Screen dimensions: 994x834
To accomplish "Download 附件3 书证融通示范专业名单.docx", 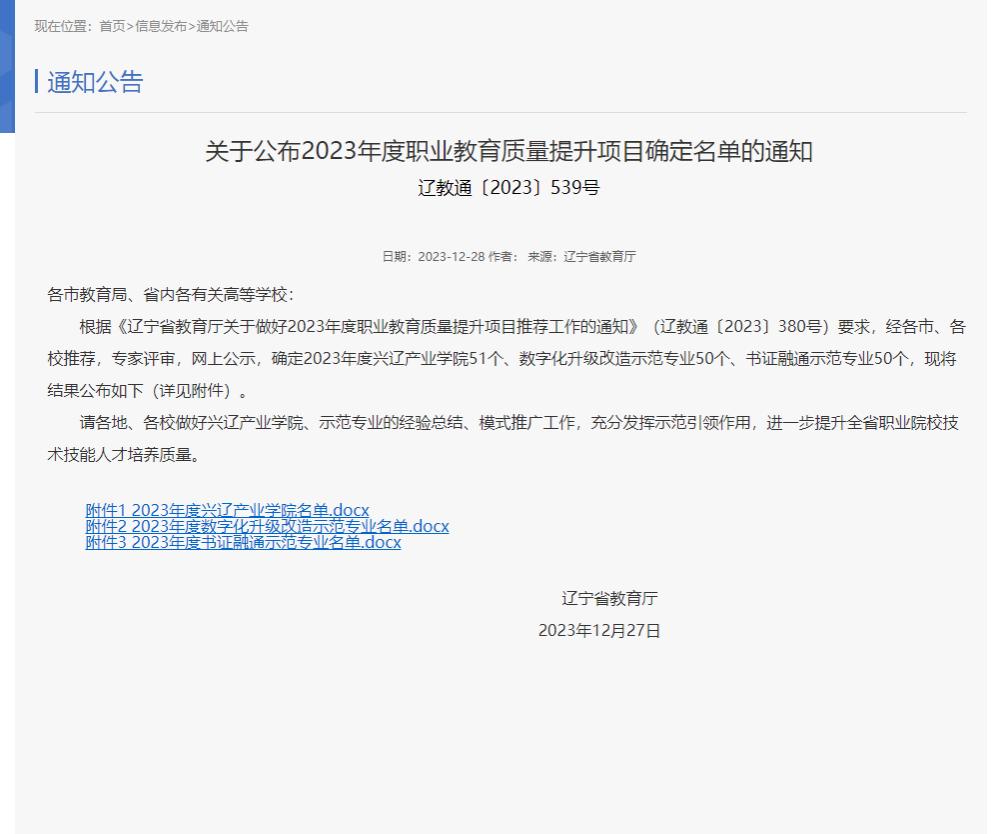I will click(x=243, y=542).
